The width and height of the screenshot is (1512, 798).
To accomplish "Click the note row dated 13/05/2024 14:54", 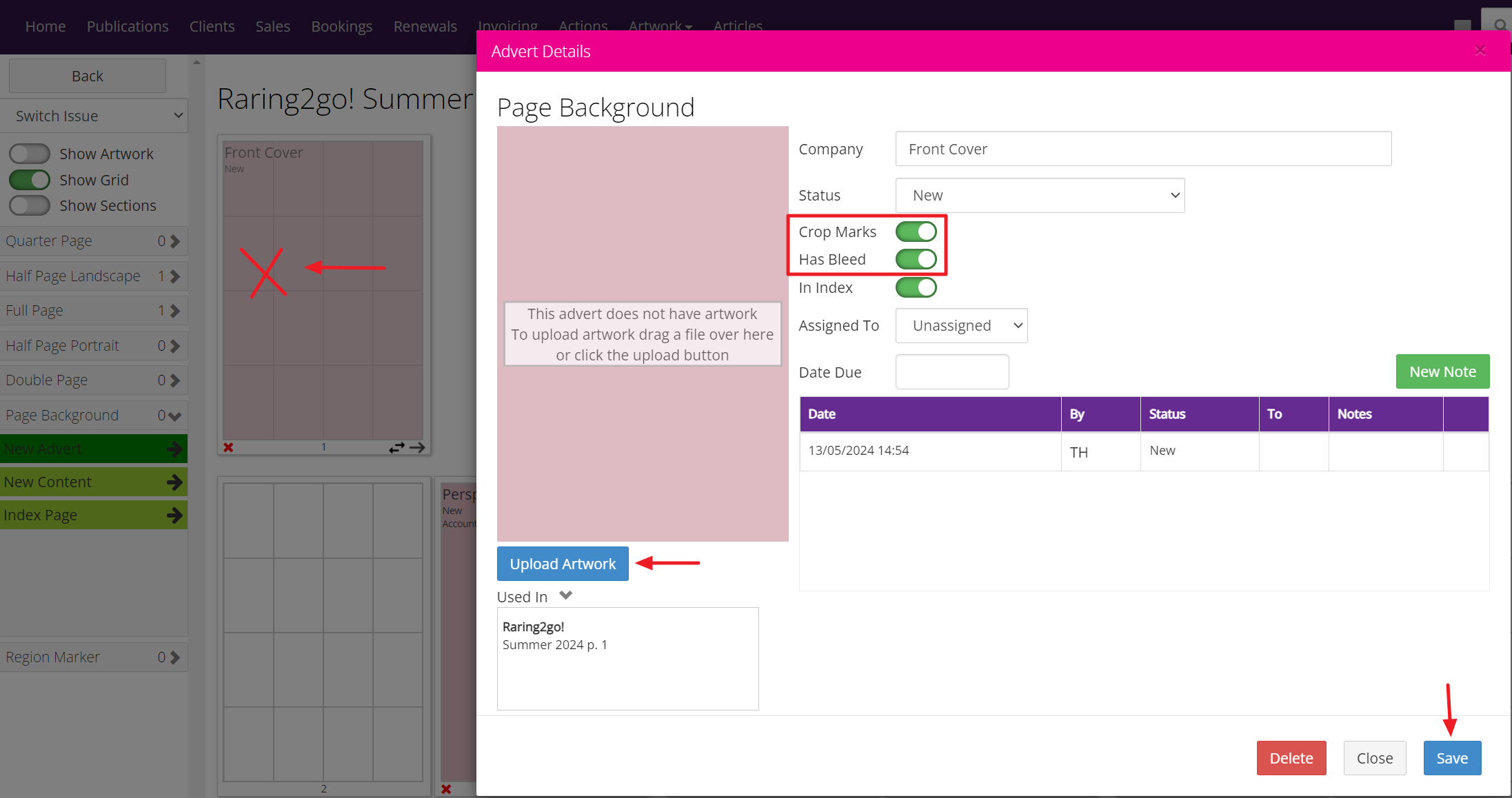I will click(1144, 451).
